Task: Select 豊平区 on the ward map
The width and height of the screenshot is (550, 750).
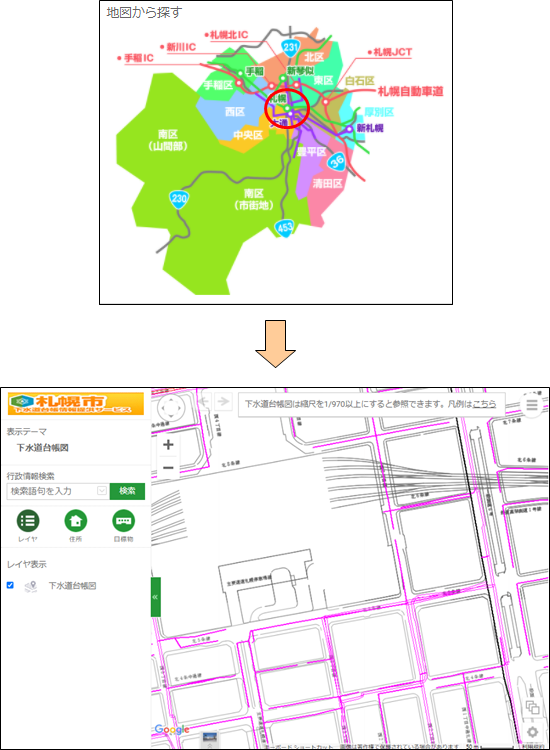Action: [x=311, y=152]
